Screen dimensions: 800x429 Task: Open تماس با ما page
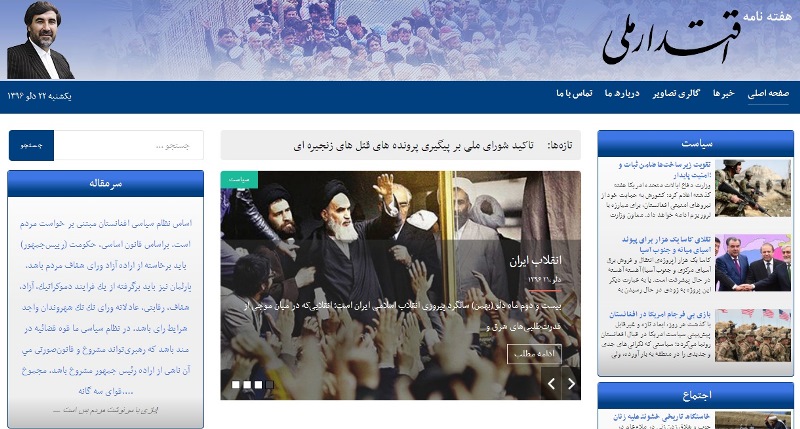[x=574, y=93]
